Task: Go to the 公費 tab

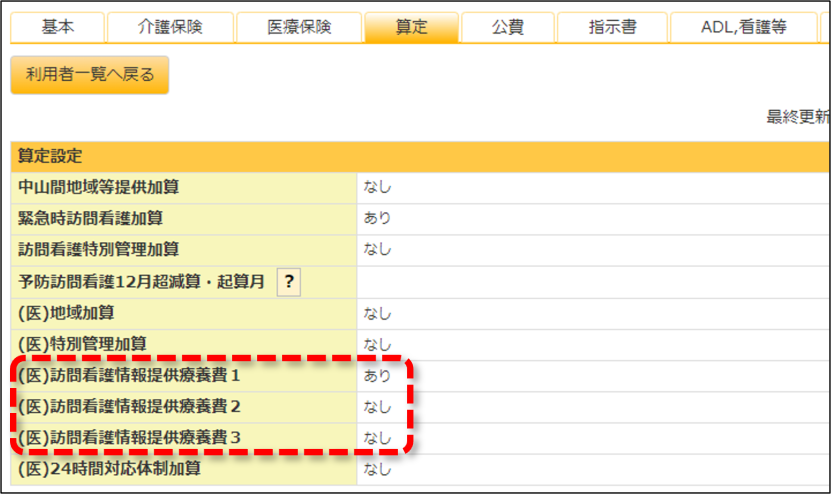Action: click(x=508, y=27)
